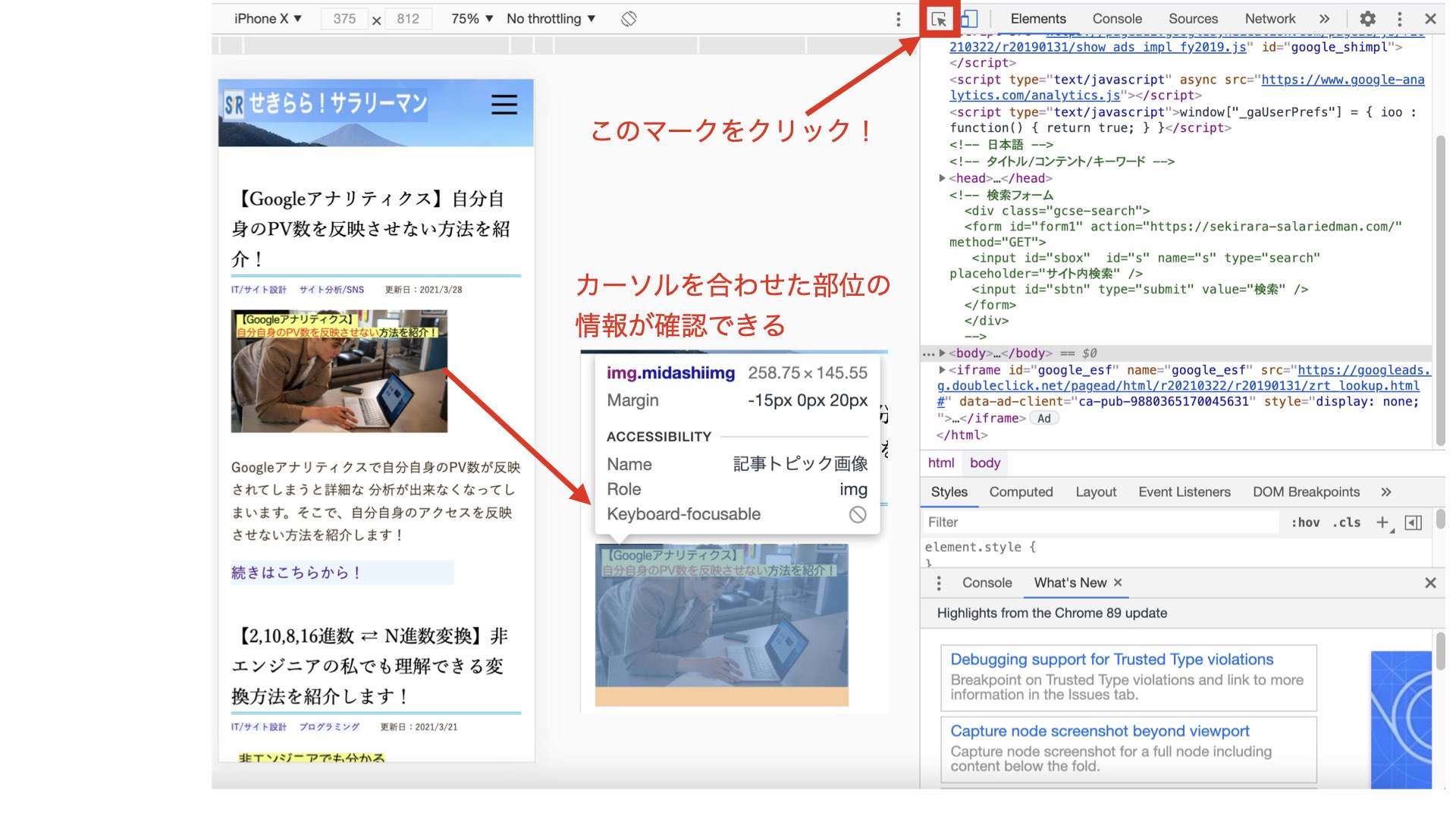Open the drawer three-dot menu

(x=939, y=583)
